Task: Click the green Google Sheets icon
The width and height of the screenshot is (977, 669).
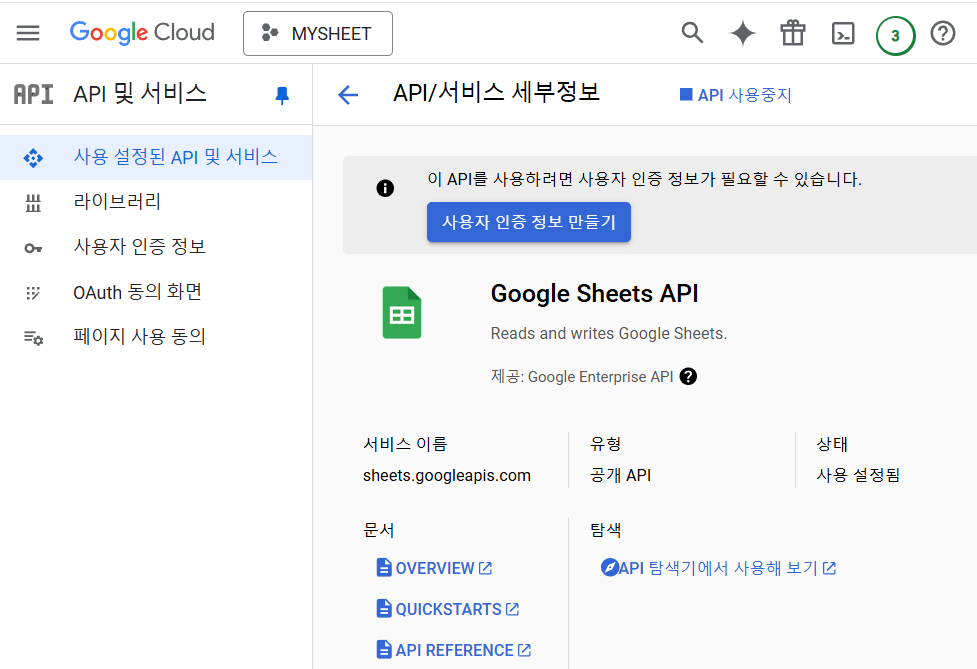Action: tap(402, 312)
